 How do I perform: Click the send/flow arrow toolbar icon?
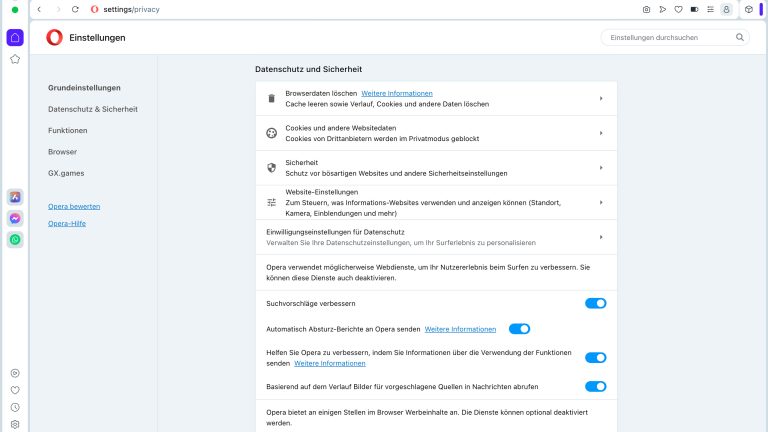click(x=663, y=9)
